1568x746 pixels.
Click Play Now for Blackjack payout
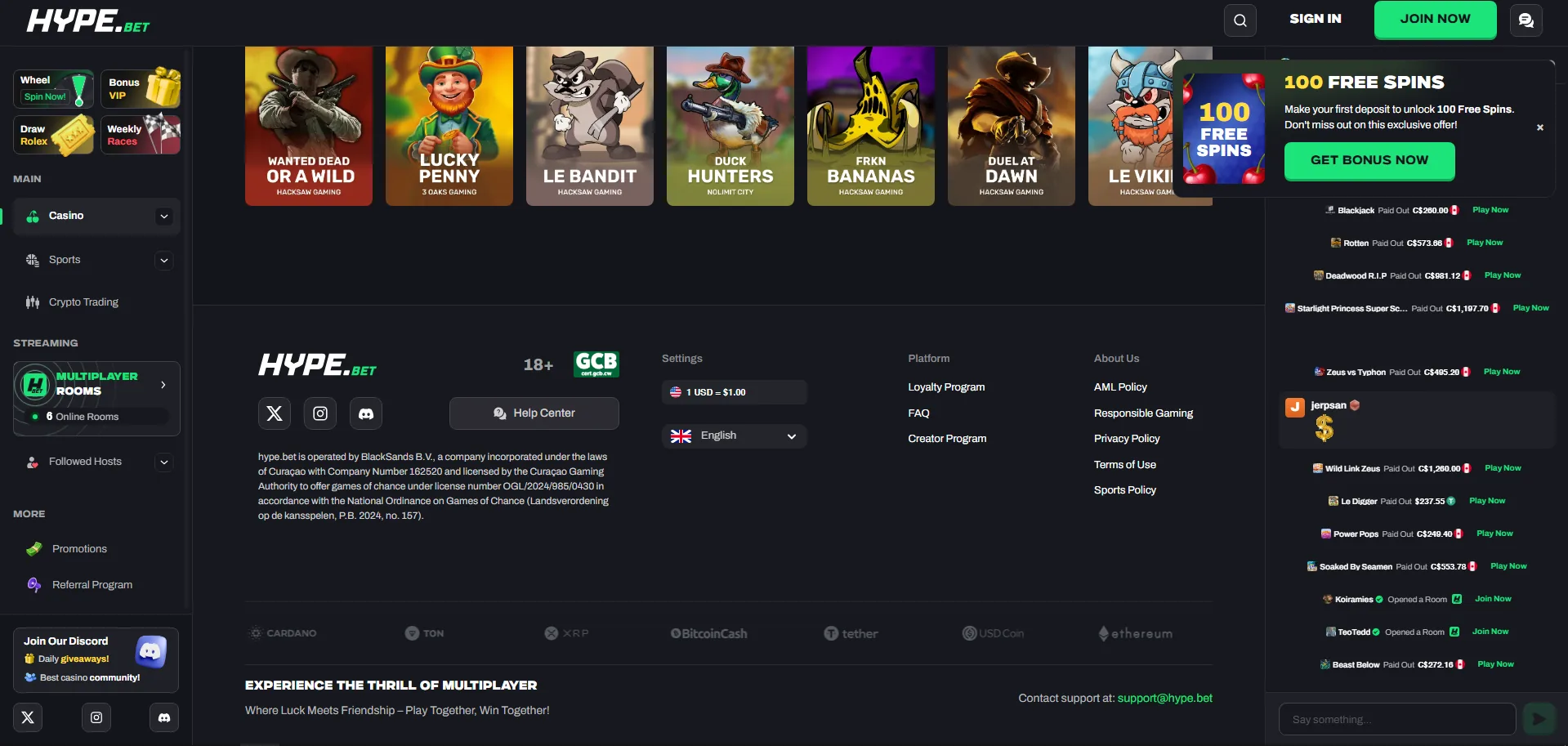1490,210
